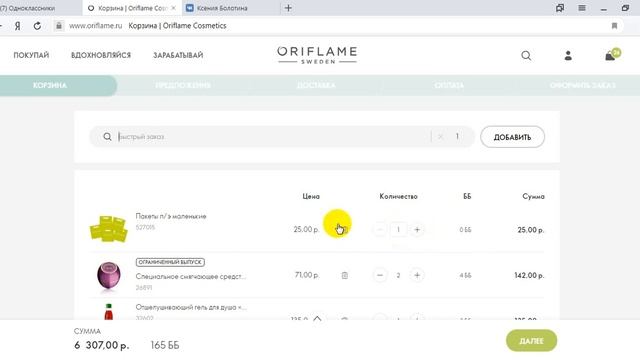Click the ДОБАВИТЬ button

coord(512,137)
